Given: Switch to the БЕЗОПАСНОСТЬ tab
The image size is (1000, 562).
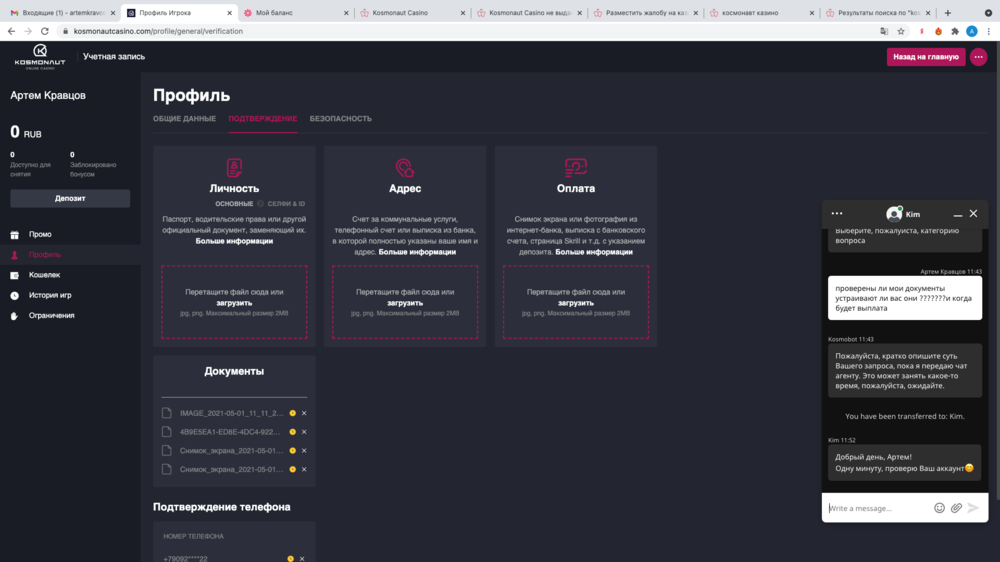Looking at the screenshot, I should coord(340,119).
